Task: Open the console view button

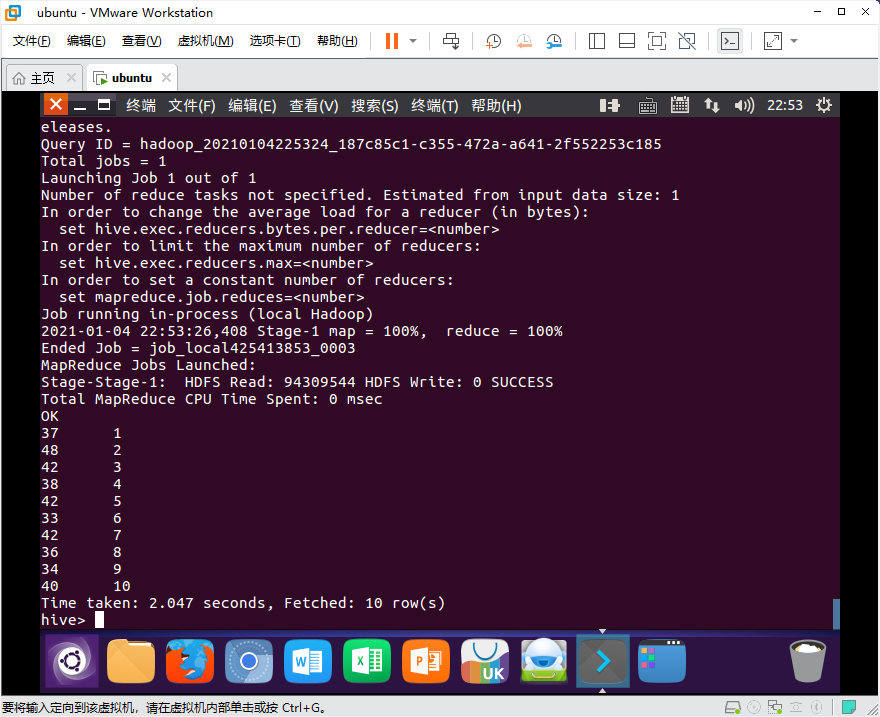Action: [730, 41]
